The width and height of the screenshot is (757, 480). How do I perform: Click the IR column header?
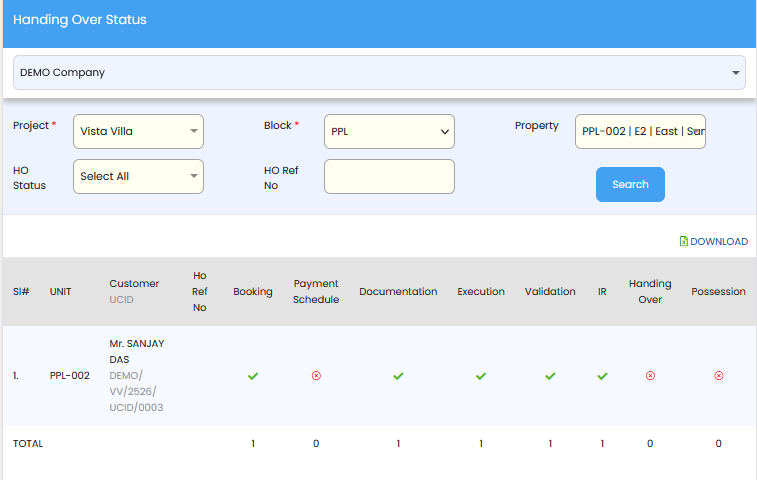pos(602,292)
